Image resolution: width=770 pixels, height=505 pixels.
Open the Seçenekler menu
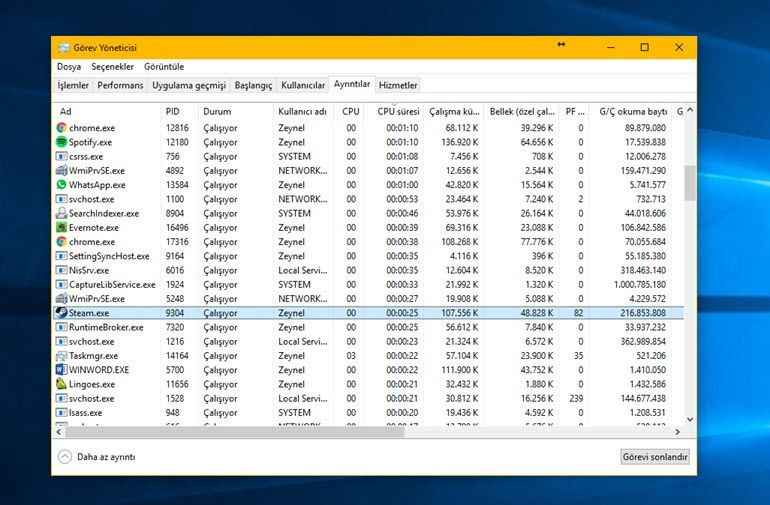click(x=112, y=67)
